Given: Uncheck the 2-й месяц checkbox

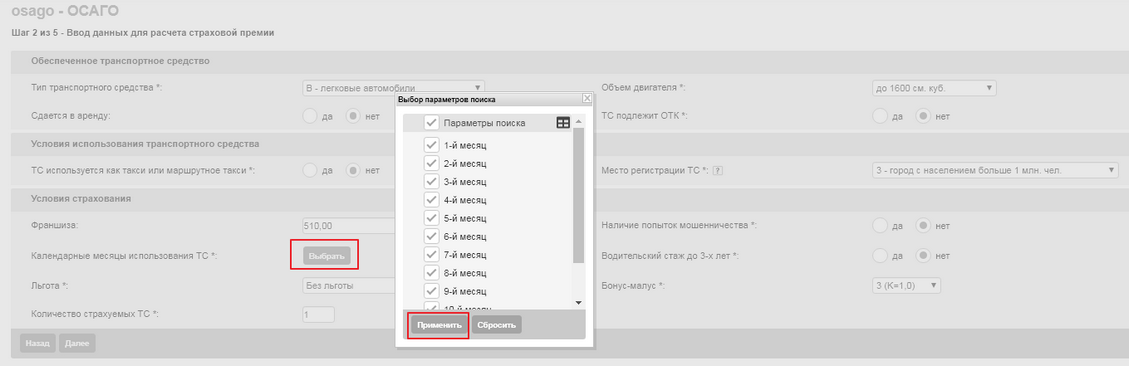Looking at the screenshot, I should pyautogui.click(x=431, y=163).
